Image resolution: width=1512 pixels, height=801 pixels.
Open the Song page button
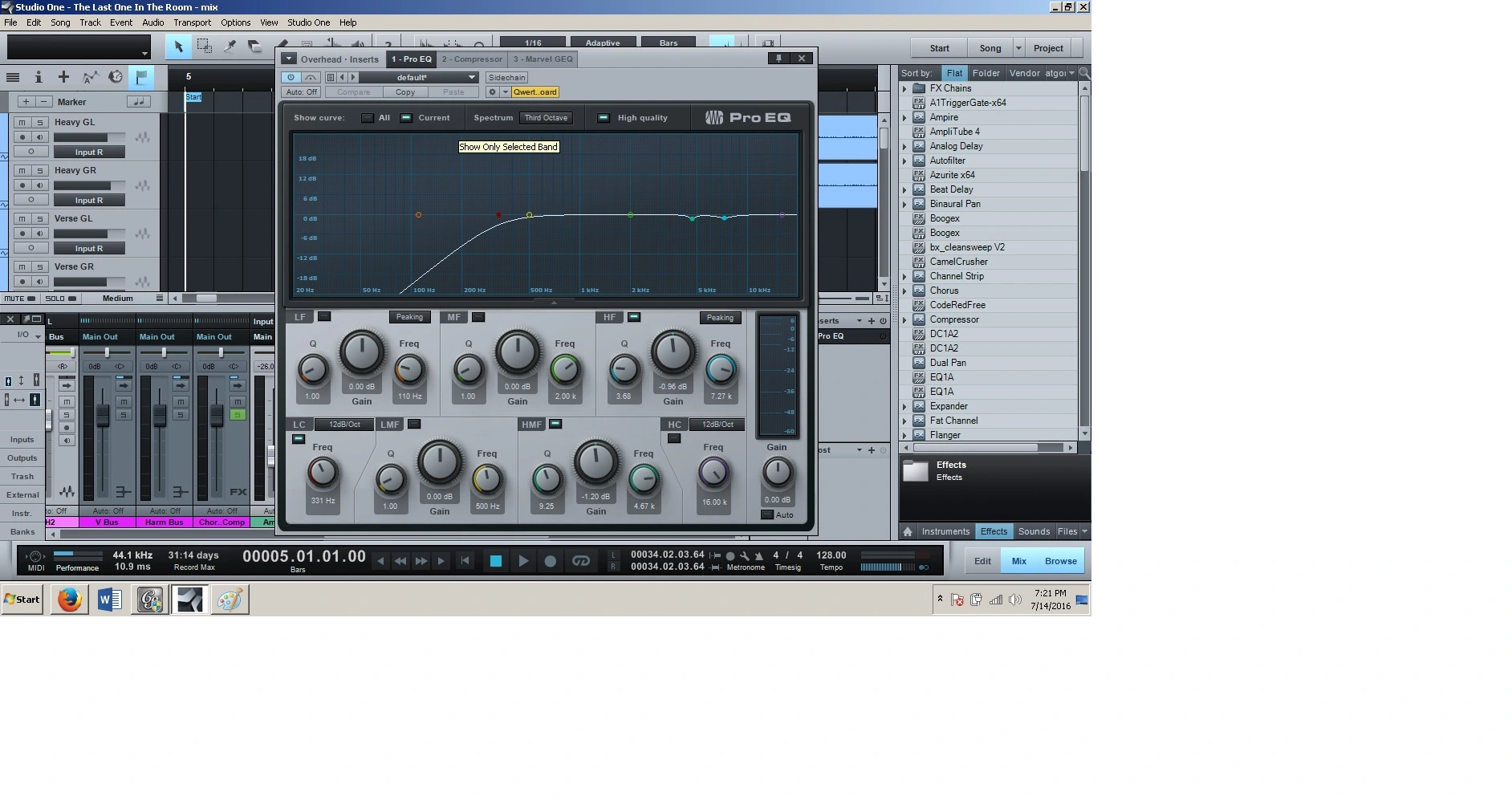[x=990, y=48]
